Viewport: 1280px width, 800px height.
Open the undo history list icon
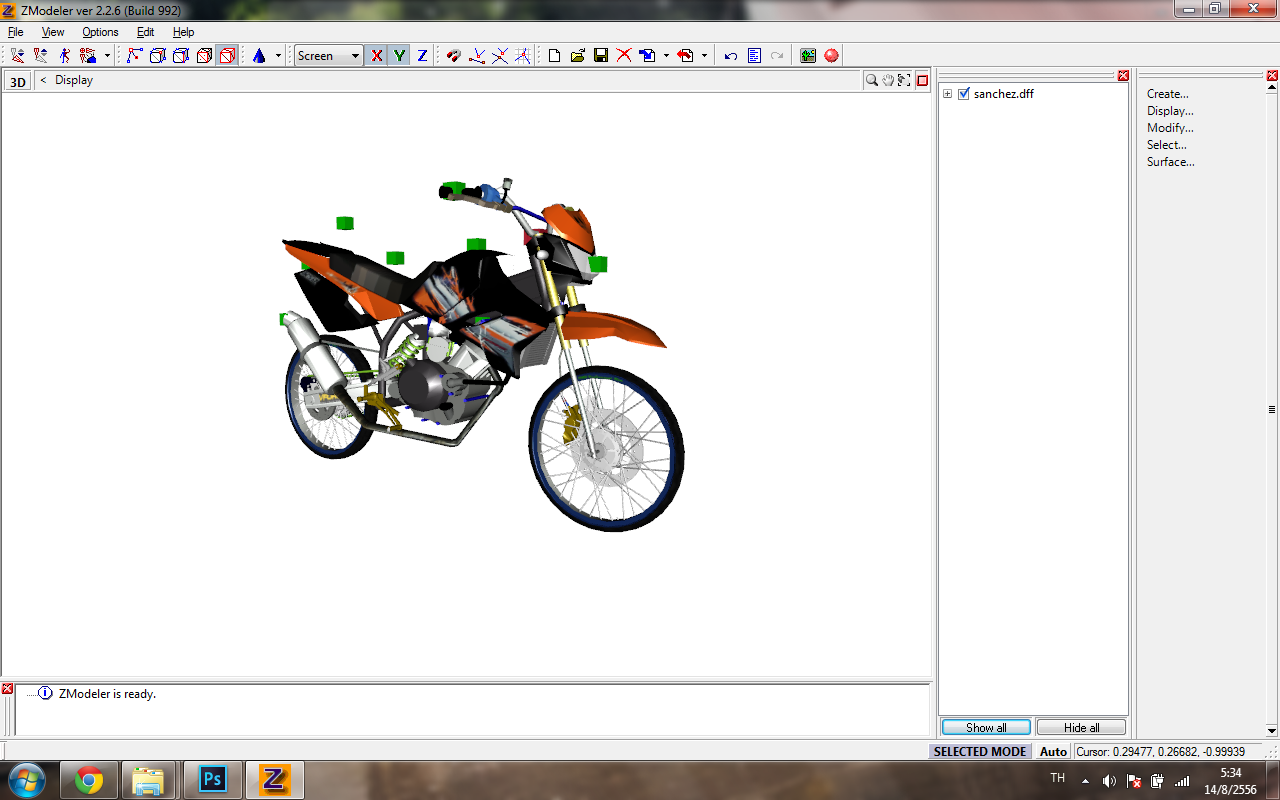[754, 56]
